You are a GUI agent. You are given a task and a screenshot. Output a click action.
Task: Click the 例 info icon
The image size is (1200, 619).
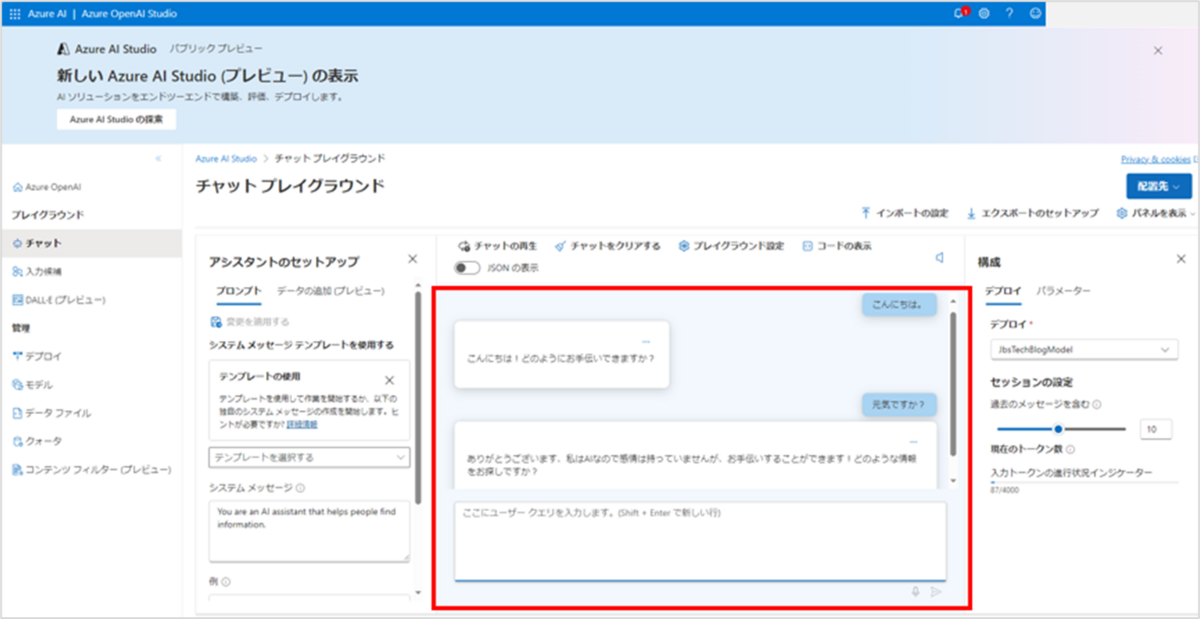pyautogui.click(x=226, y=582)
